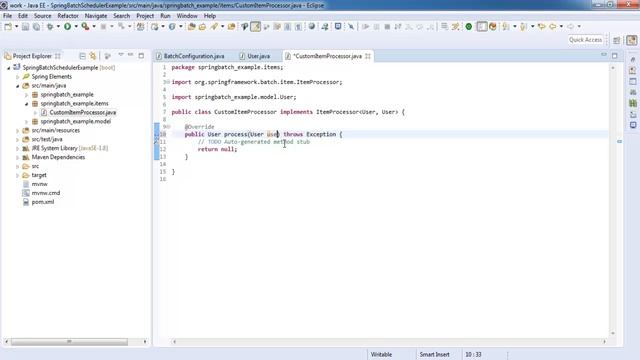This screenshot has width=640, height=360.
Task: Select mvnw.cmd in the Project Explorer
Action: pos(46,193)
